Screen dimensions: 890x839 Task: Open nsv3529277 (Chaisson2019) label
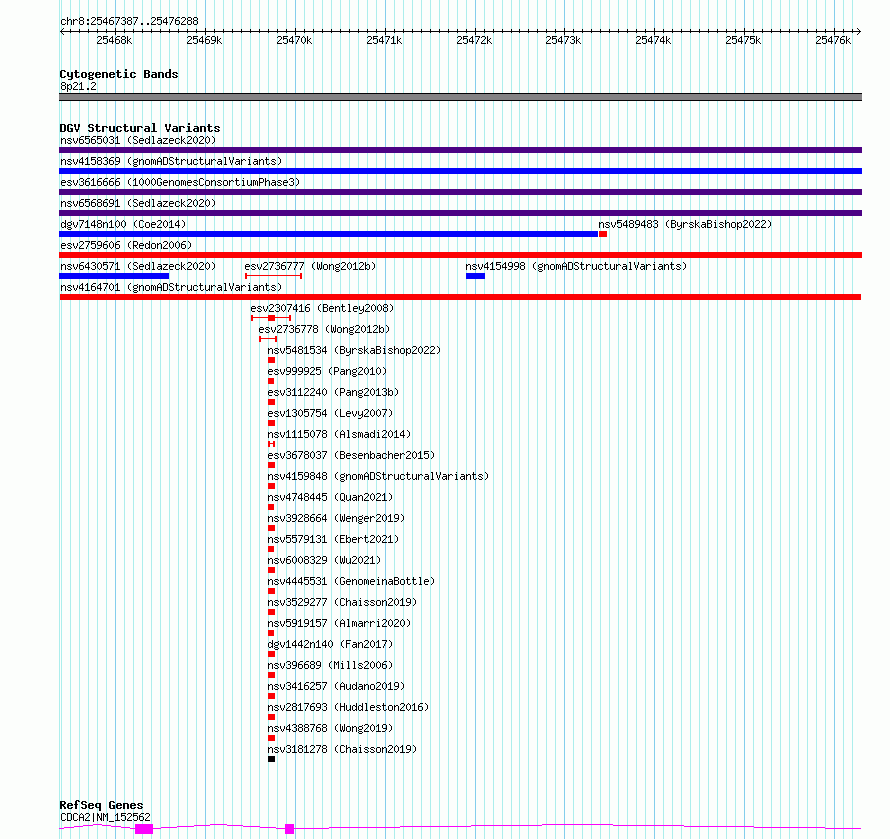click(342, 602)
